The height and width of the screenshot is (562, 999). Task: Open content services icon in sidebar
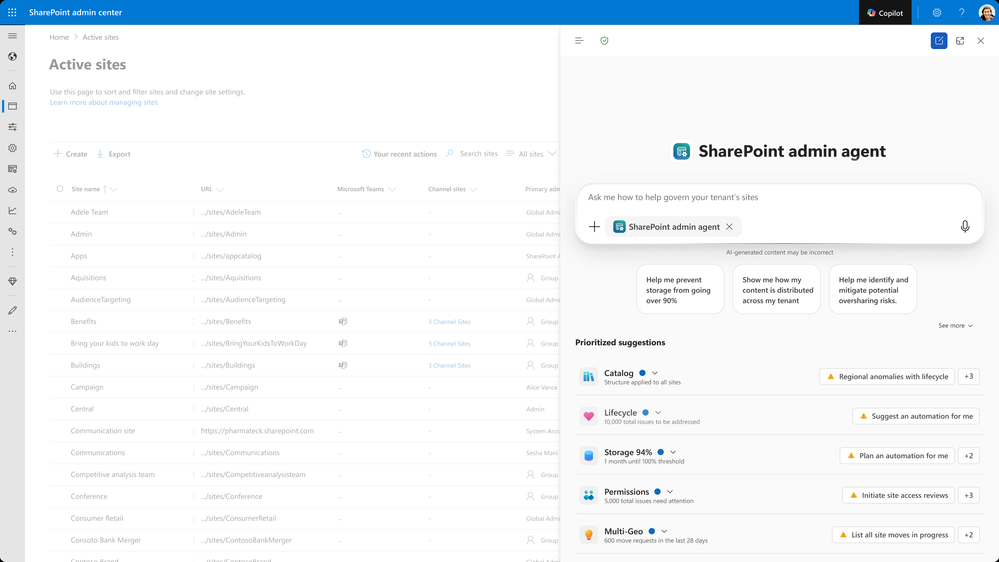(12, 169)
